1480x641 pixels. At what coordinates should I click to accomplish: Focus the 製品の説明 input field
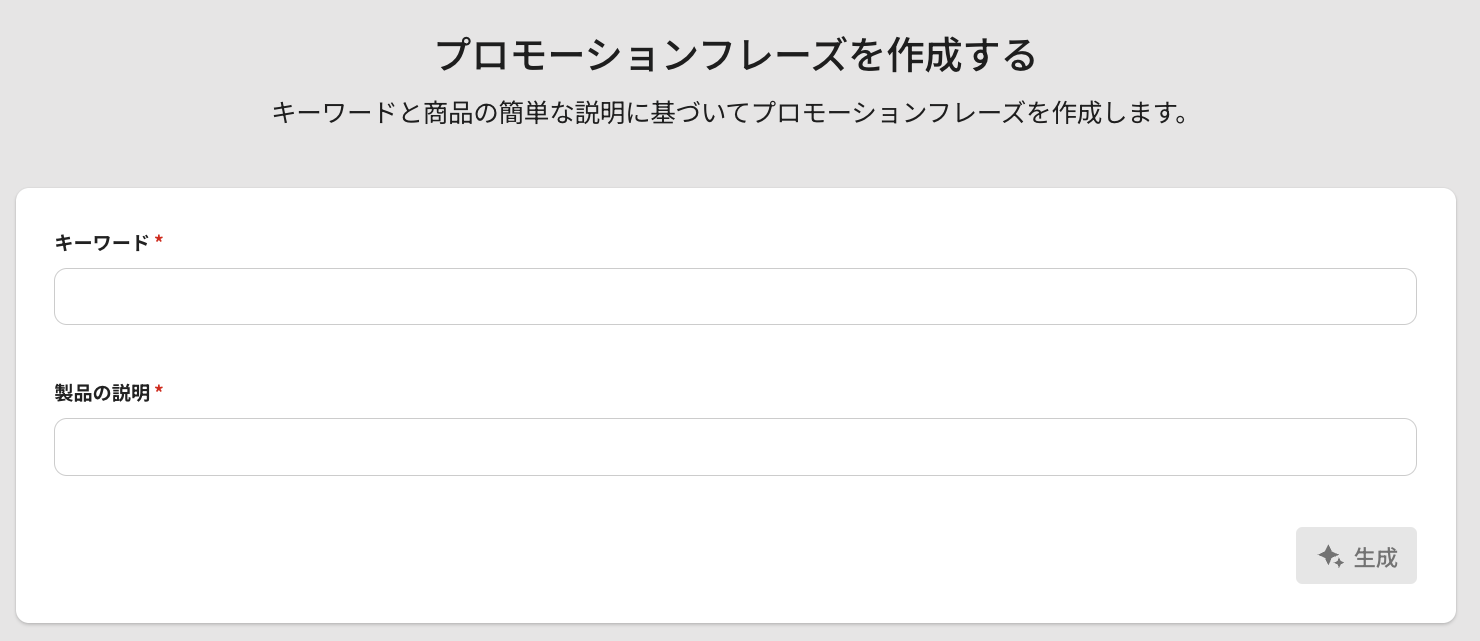[735, 447]
